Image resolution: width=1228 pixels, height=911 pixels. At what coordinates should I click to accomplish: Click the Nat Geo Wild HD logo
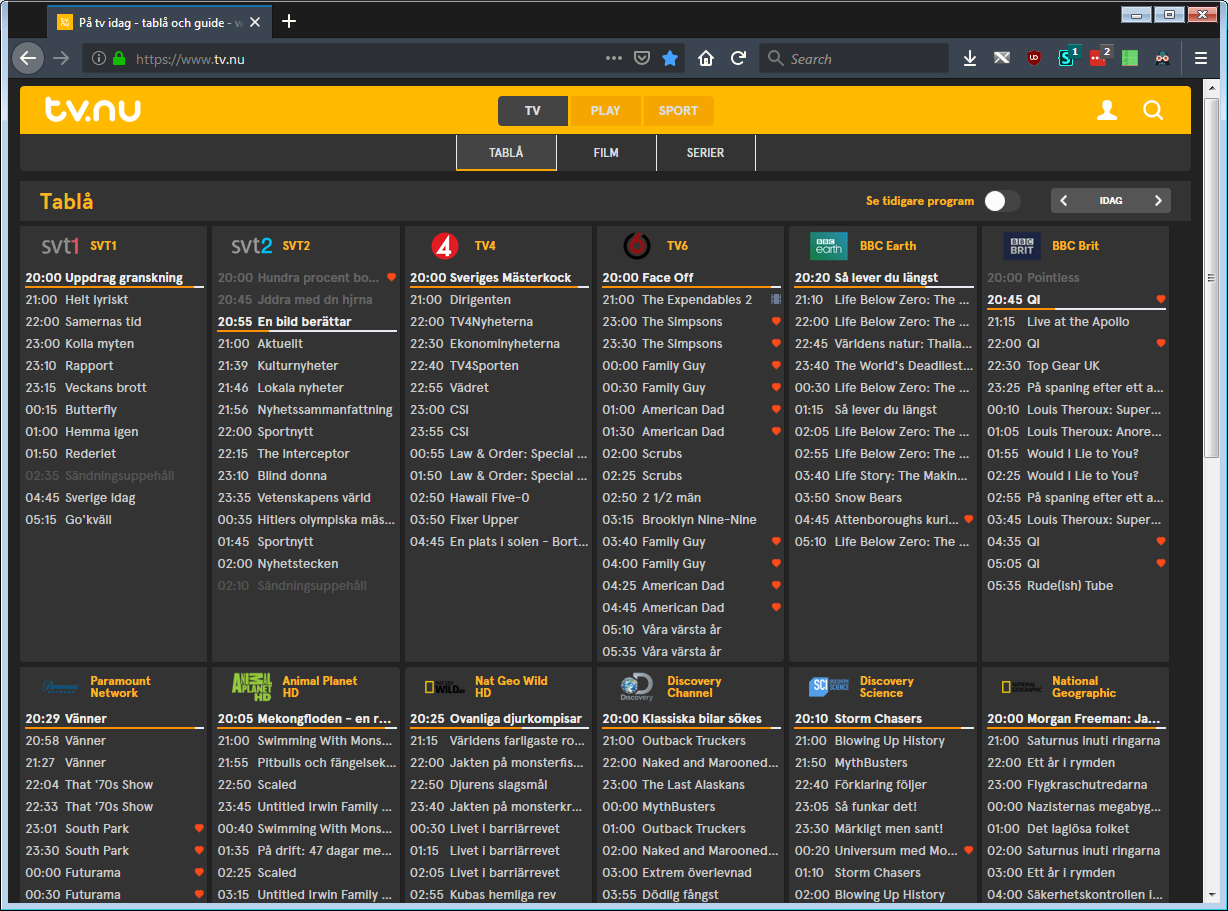point(445,687)
